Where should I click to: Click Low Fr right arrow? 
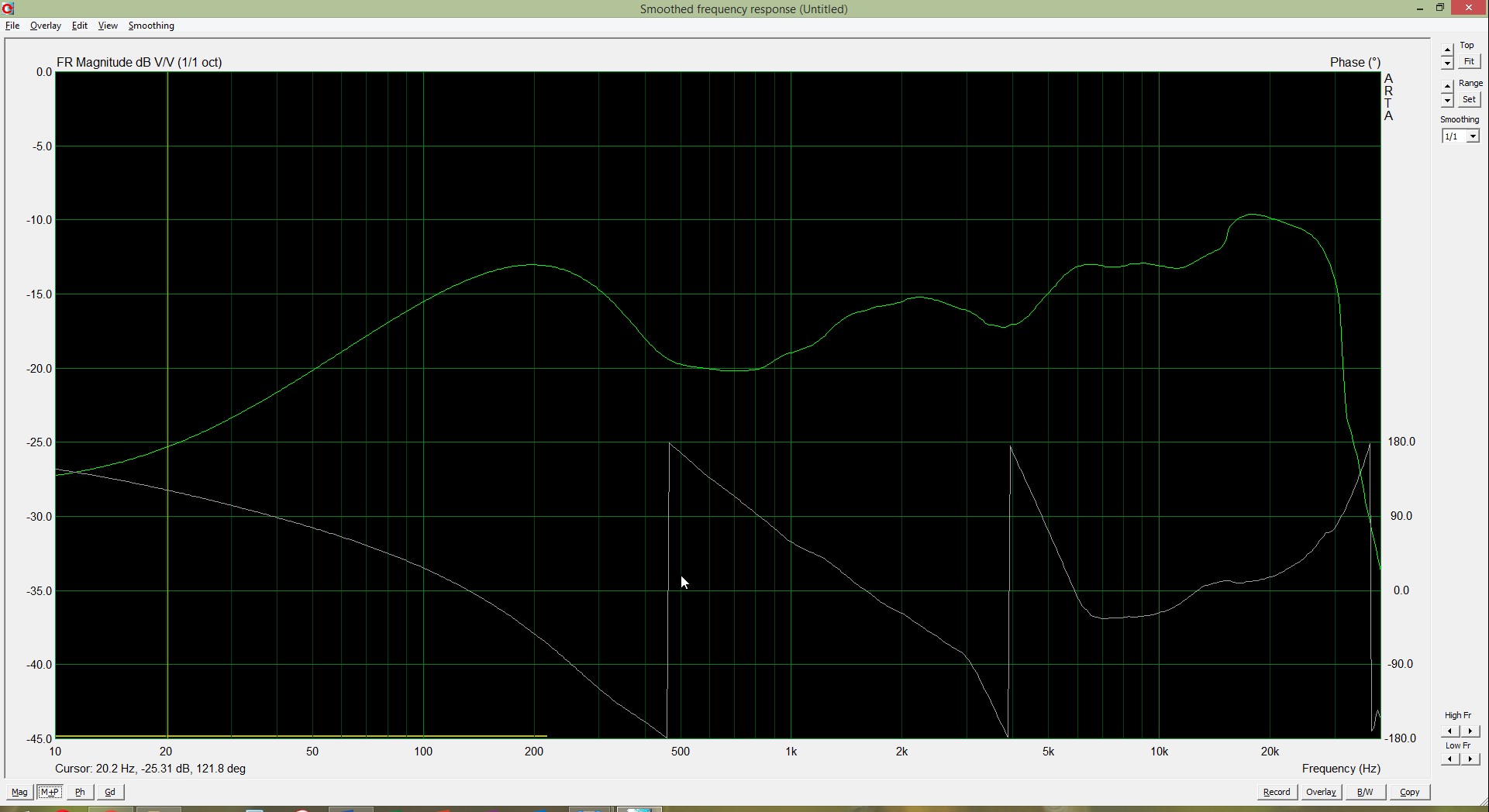click(x=1470, y=759)
